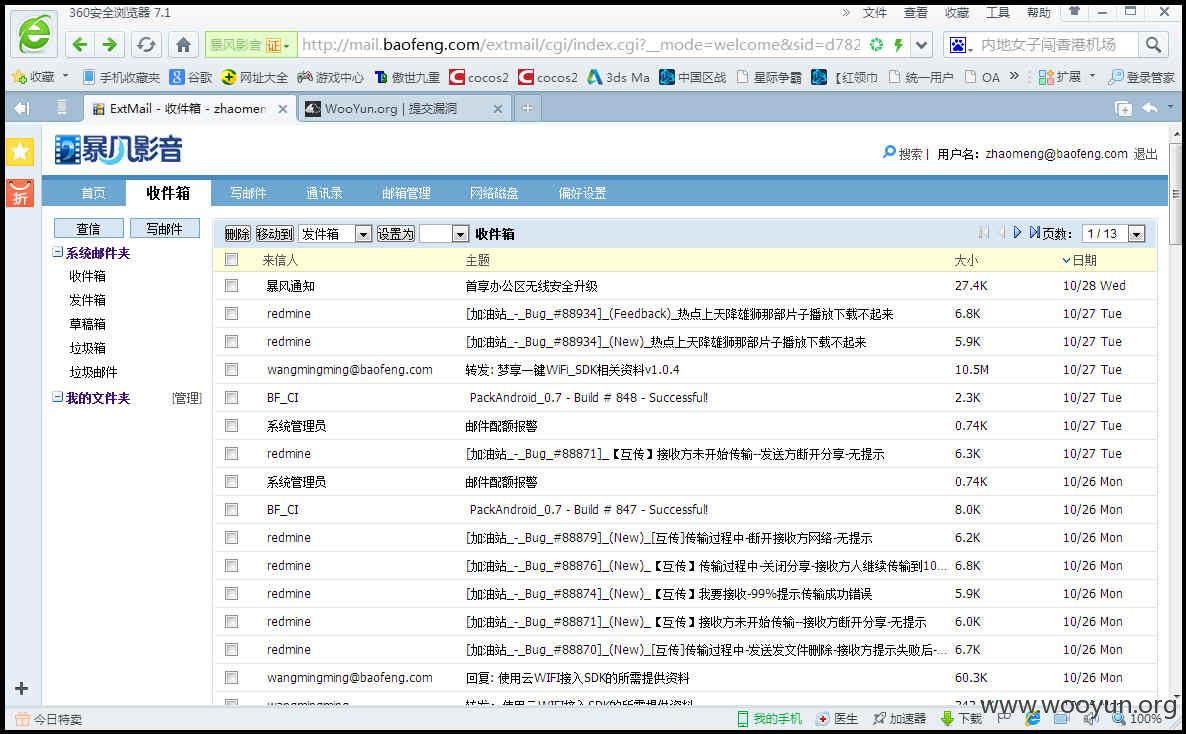Image resolution: width=1186 pixels, height=734 pixels.
Task: Check redmine Bug #88879 email checkbox
Action: point(231,537)
